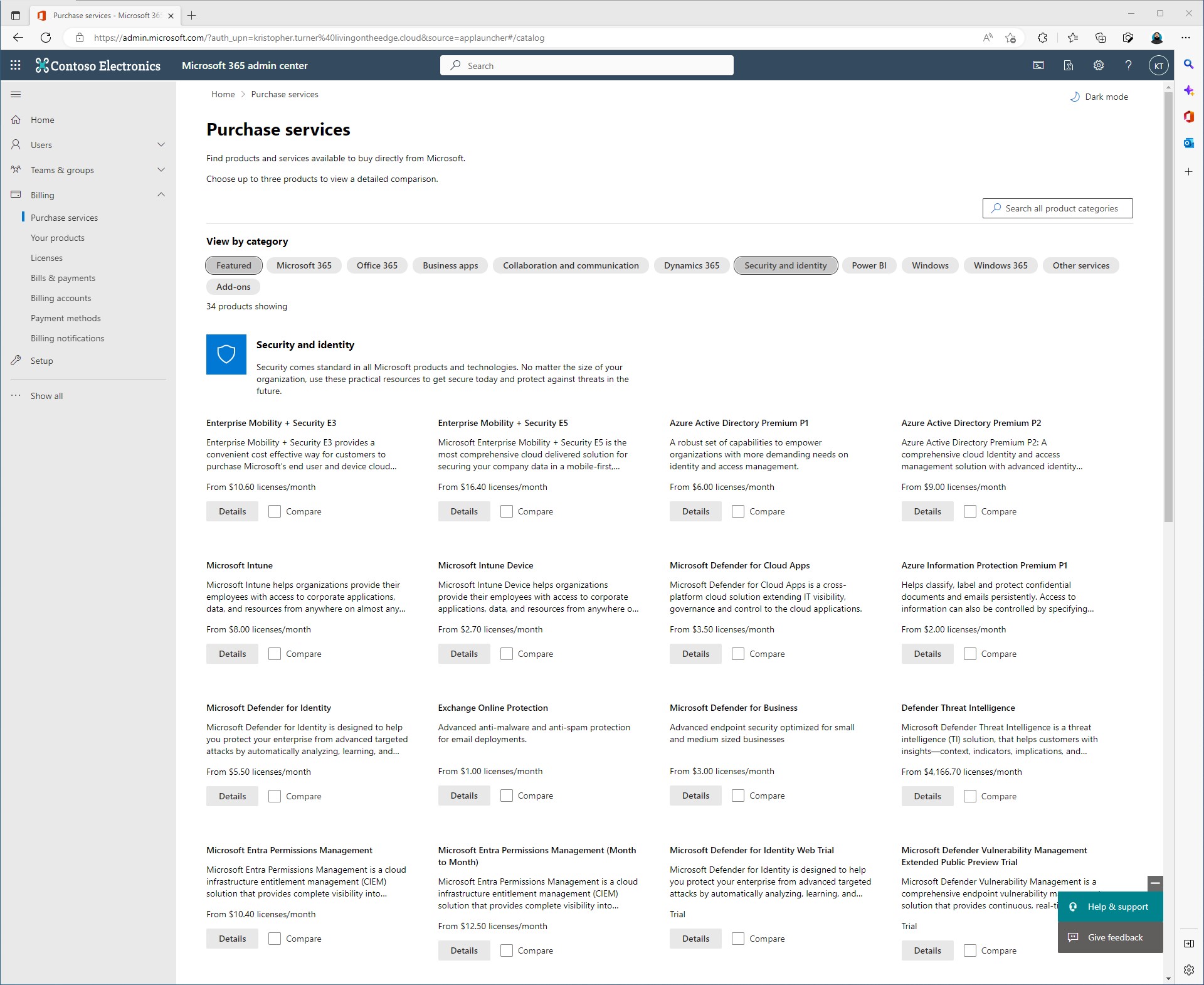
Task: Open the app launcher waffle icon
Action: click(x=16, y=65)
